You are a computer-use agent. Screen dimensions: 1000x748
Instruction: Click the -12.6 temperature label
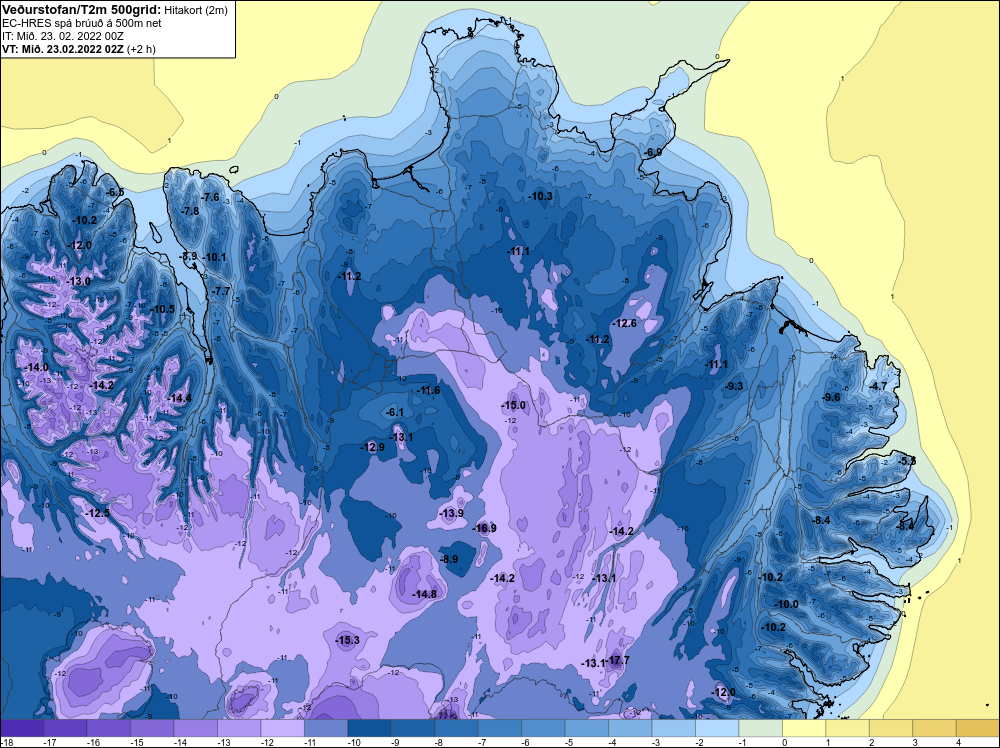click(624, 323)
